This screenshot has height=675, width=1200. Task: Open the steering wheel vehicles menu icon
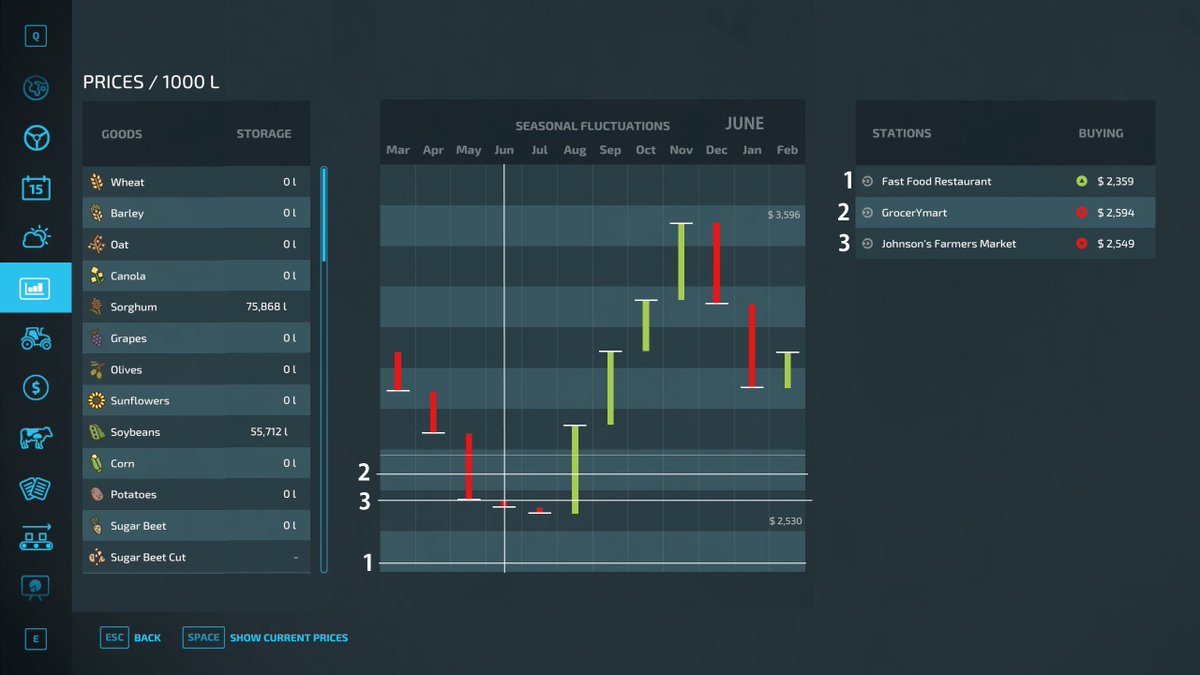[x=36, y=137]
